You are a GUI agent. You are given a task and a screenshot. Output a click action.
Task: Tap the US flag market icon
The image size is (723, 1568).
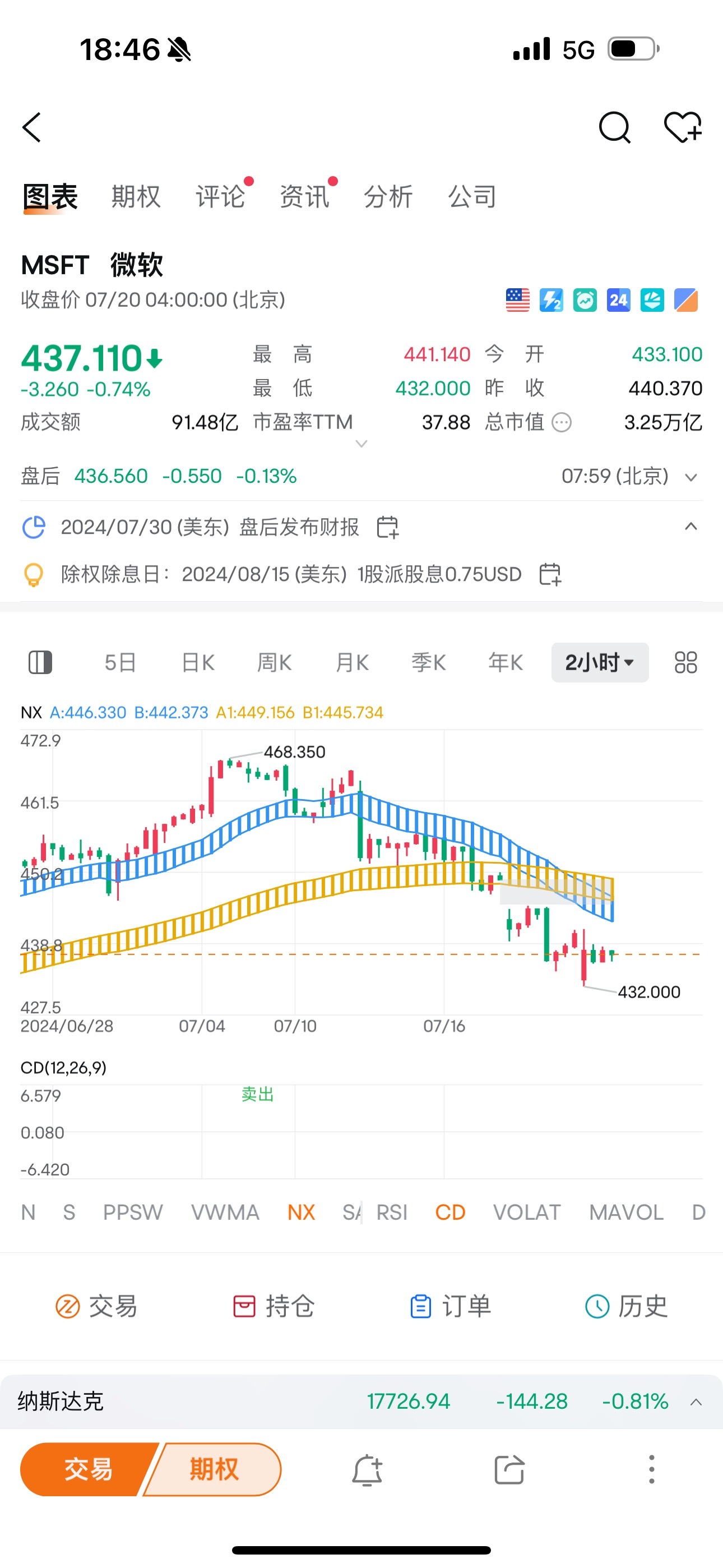point(518,300)
